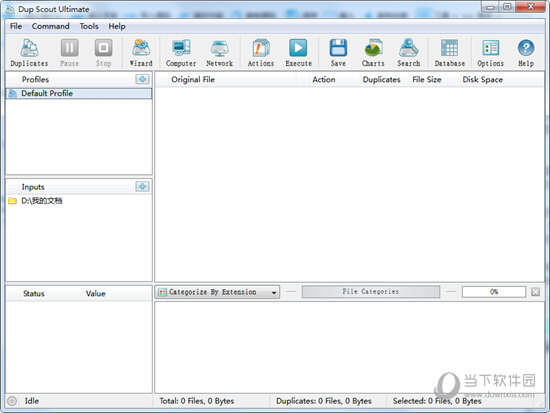The height and width of the screenshot is (413, 550).
Task: Click the Dup Scout title bar app icon
Action: pos(10,9)
